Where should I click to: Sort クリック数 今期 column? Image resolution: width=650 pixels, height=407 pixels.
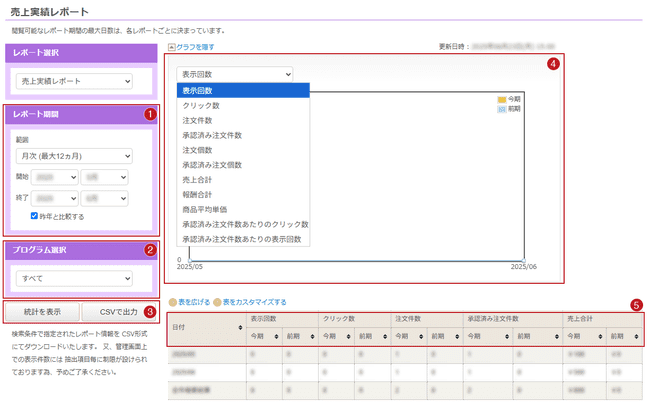(x=349, y=337)
